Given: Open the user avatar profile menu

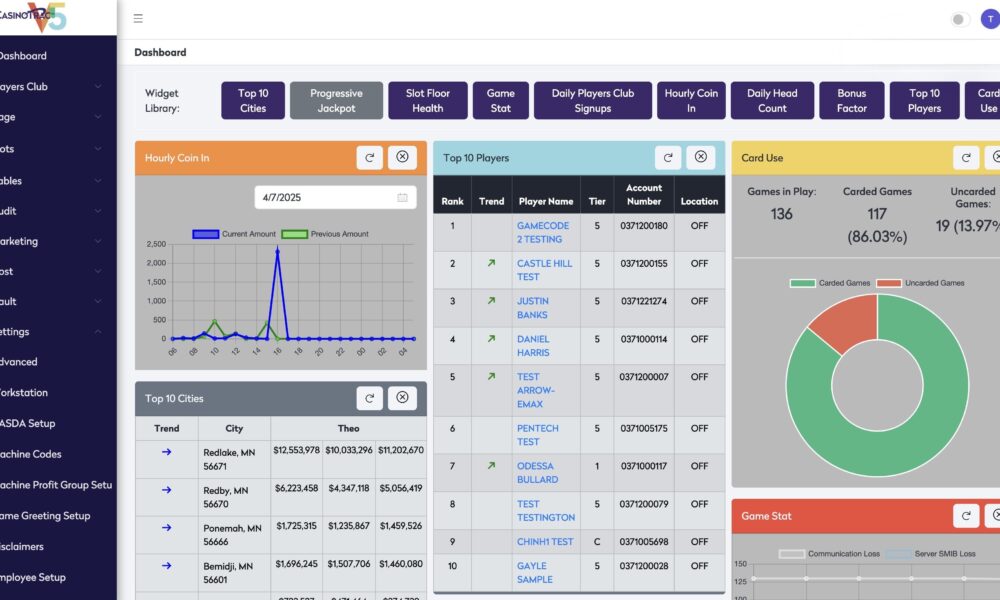Looking at the screenshot, I should tap(991, 19).
